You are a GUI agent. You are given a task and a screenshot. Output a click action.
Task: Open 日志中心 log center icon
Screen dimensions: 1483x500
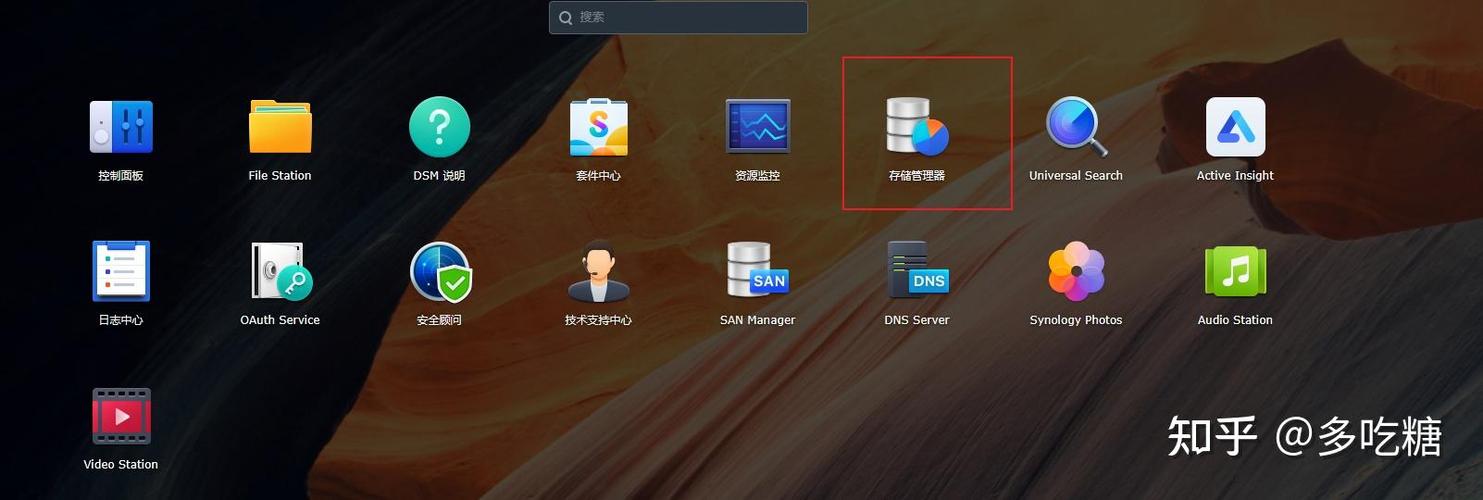click(x=121, y=271)
